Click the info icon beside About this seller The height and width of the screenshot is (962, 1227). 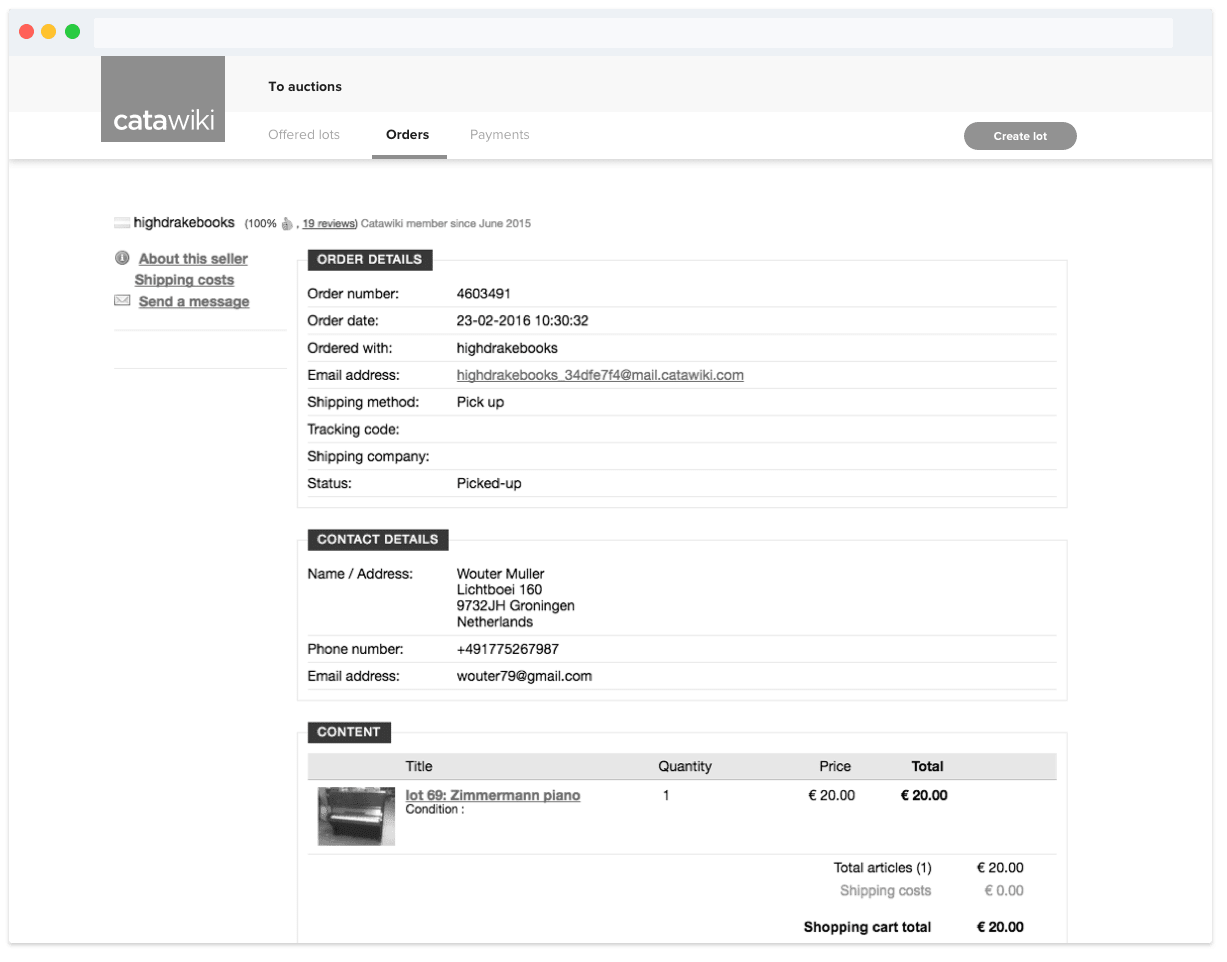click(122, 258)
